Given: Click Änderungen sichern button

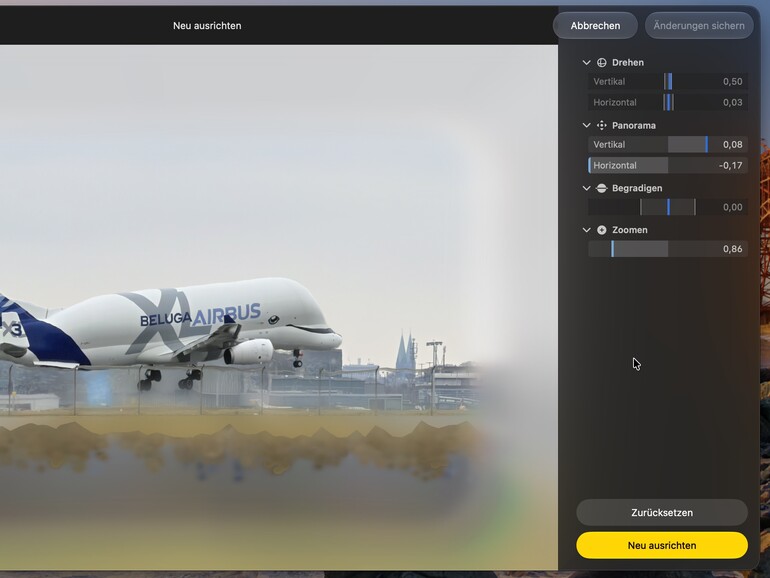Looking at the screenshot, I should tap(699, 26).
